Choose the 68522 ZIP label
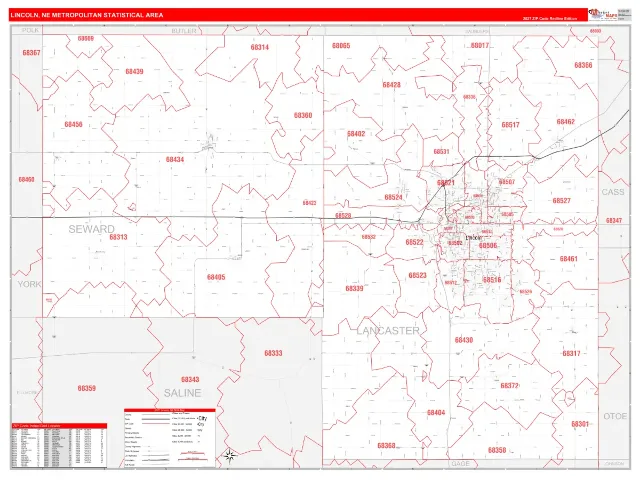This screenshot has width=640, height=480. click(414, 242)
